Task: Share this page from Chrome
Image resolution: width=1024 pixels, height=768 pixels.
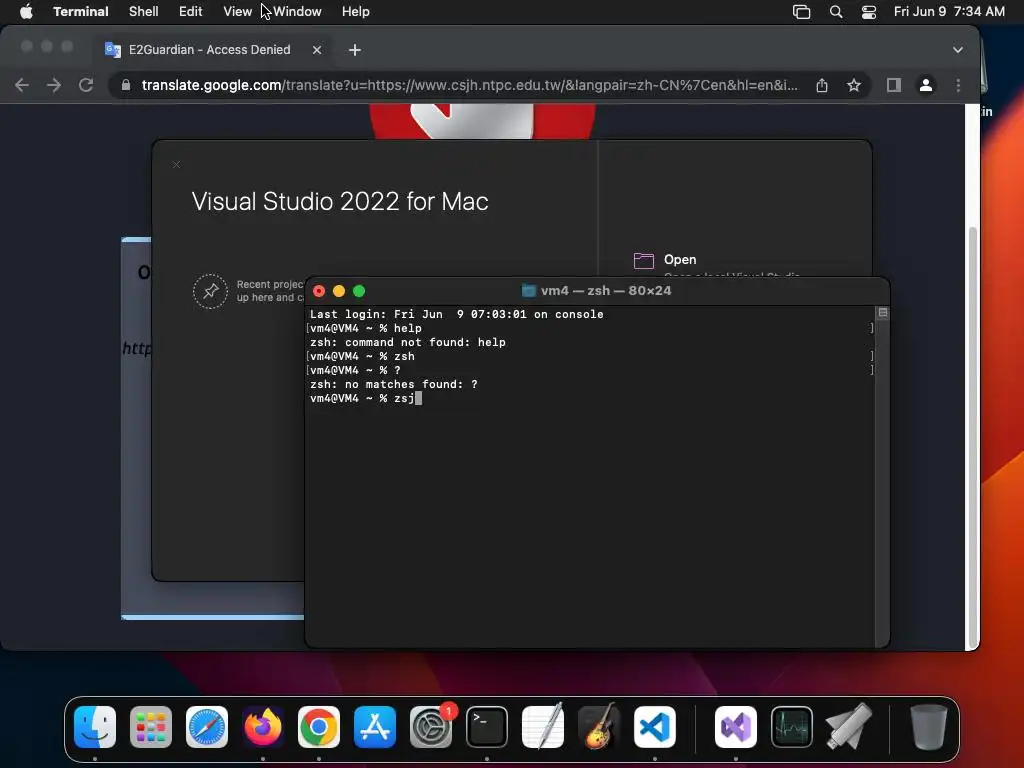Action: [x=822, y=85]
